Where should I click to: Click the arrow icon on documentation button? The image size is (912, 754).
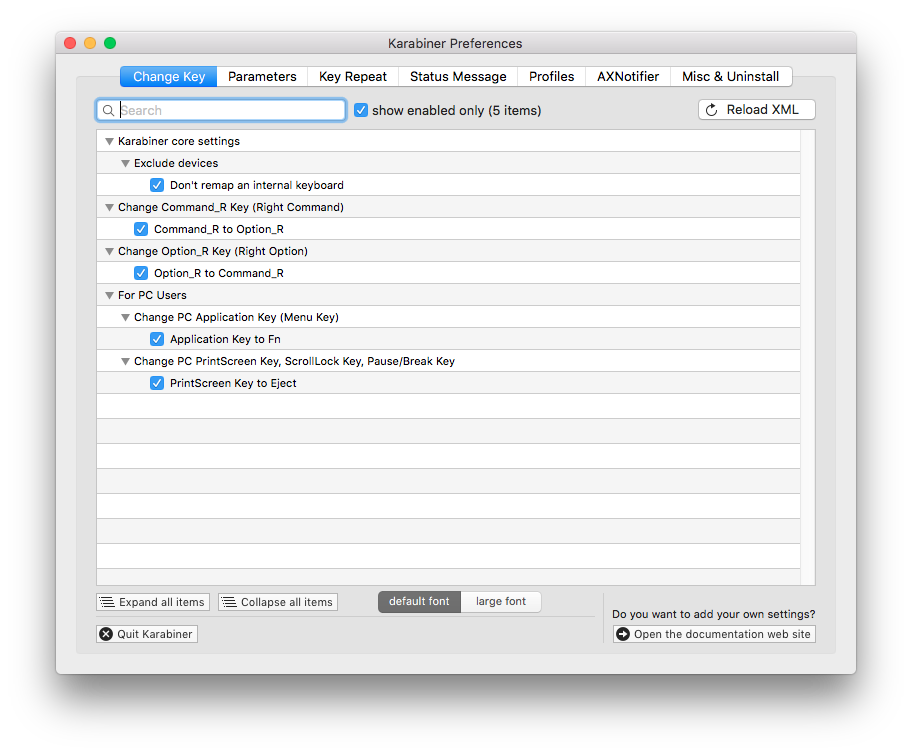[623, 634]
